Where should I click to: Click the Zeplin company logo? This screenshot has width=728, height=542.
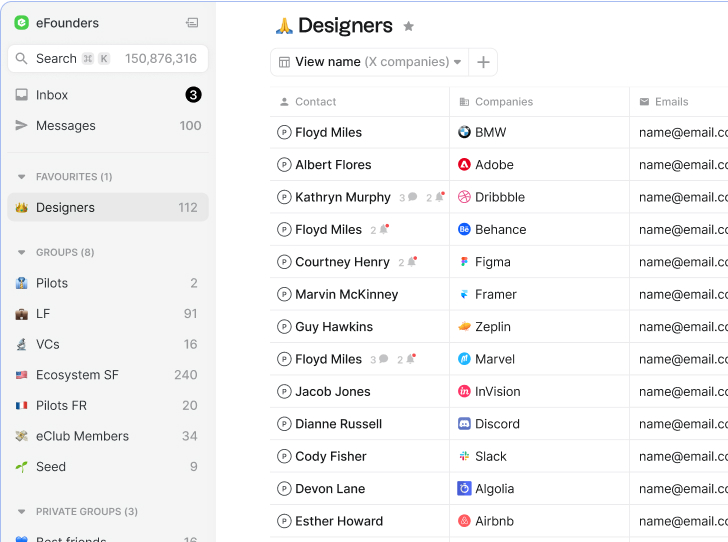point(464,327)
